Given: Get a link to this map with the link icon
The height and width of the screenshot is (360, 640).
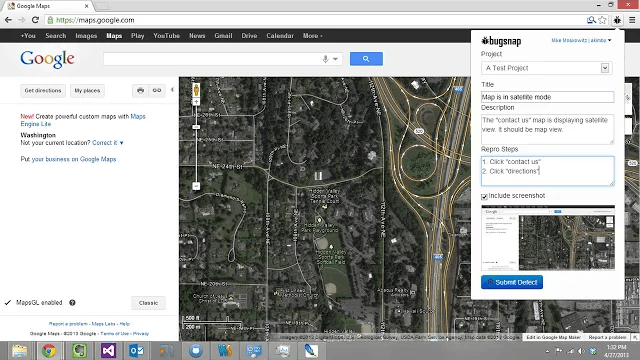Looking at the screenshot, I should tap(157, 91).
